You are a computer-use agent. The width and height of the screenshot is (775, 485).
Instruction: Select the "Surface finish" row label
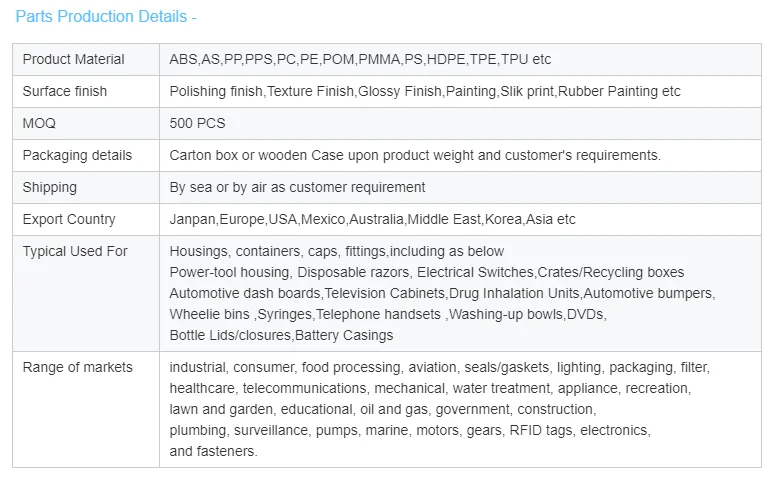pyautogui.click(x=64, y=91)
